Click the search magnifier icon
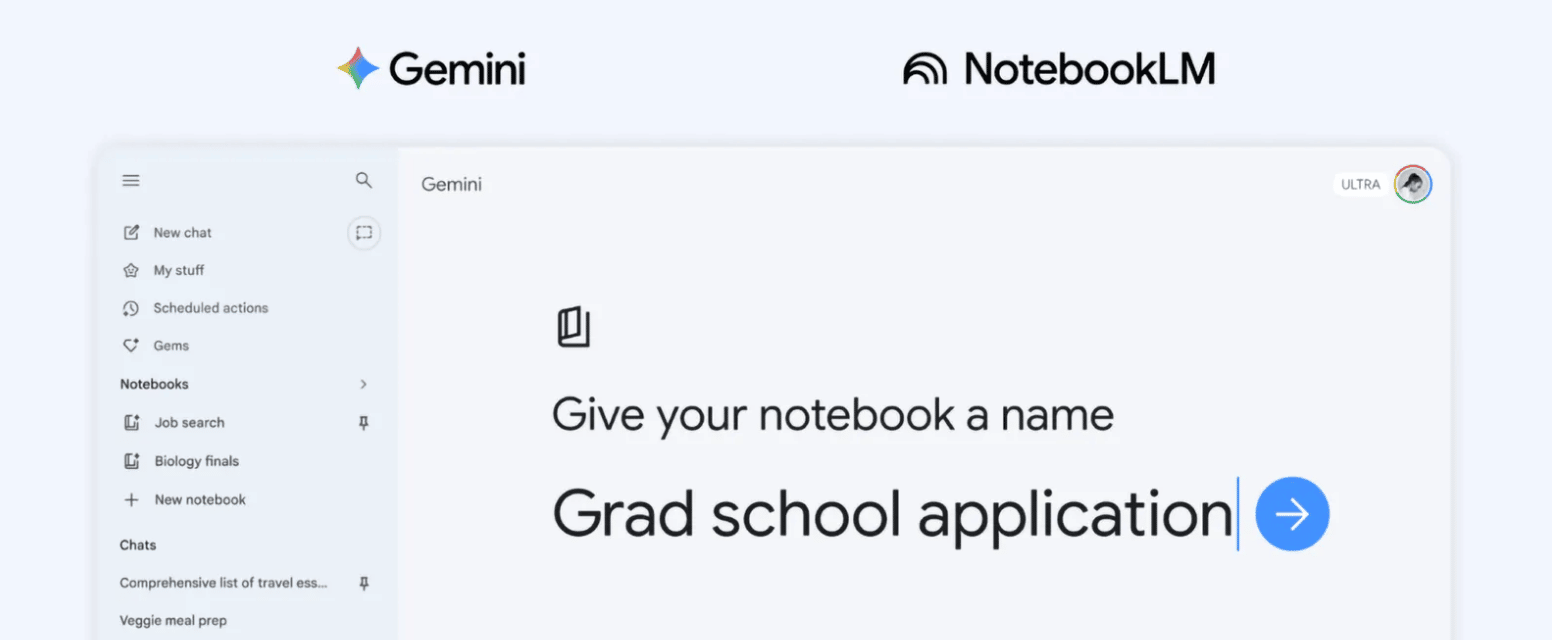This screenshot has width=1552, height=640. [364, 181]
